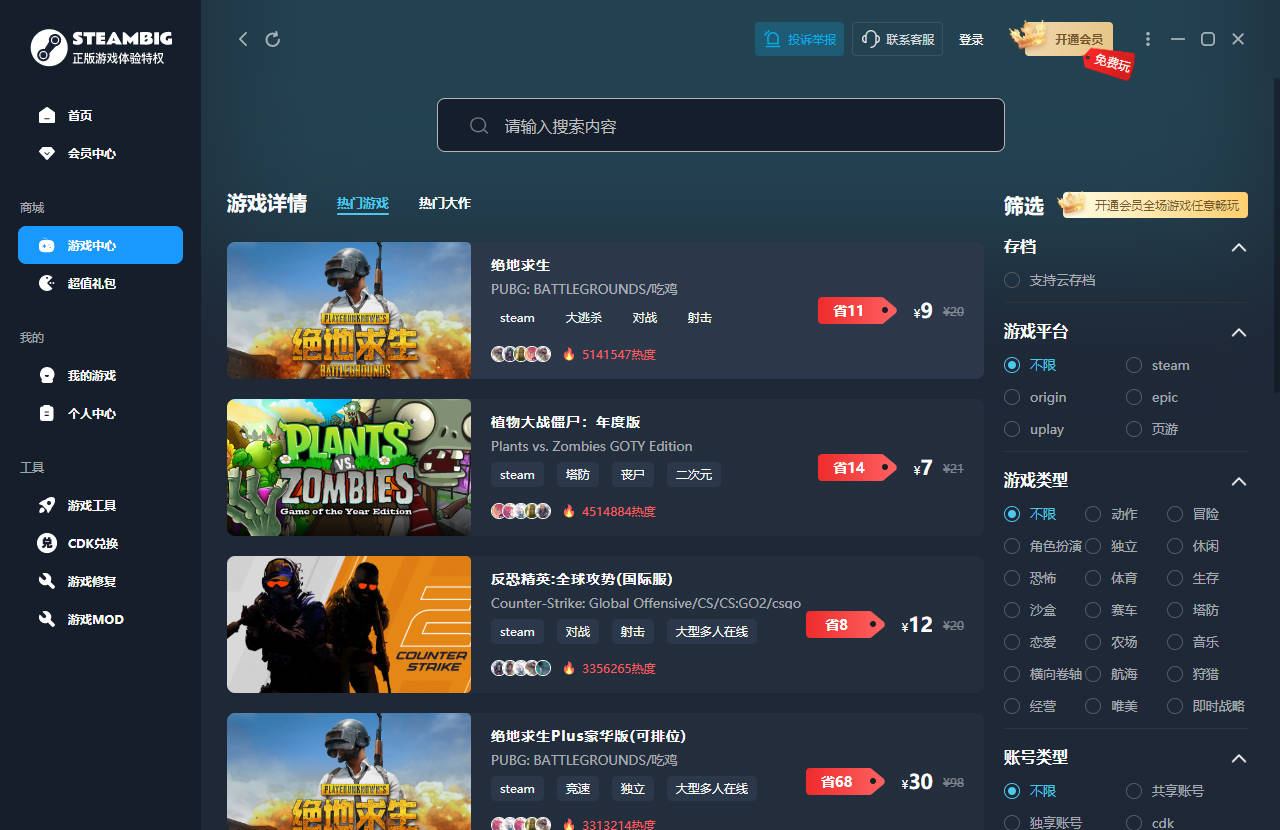Image resolution: width=1280 pixels, height=830 pixels.
Task: Click the icon beside 我的游戏
Action: tap(47, 376)
